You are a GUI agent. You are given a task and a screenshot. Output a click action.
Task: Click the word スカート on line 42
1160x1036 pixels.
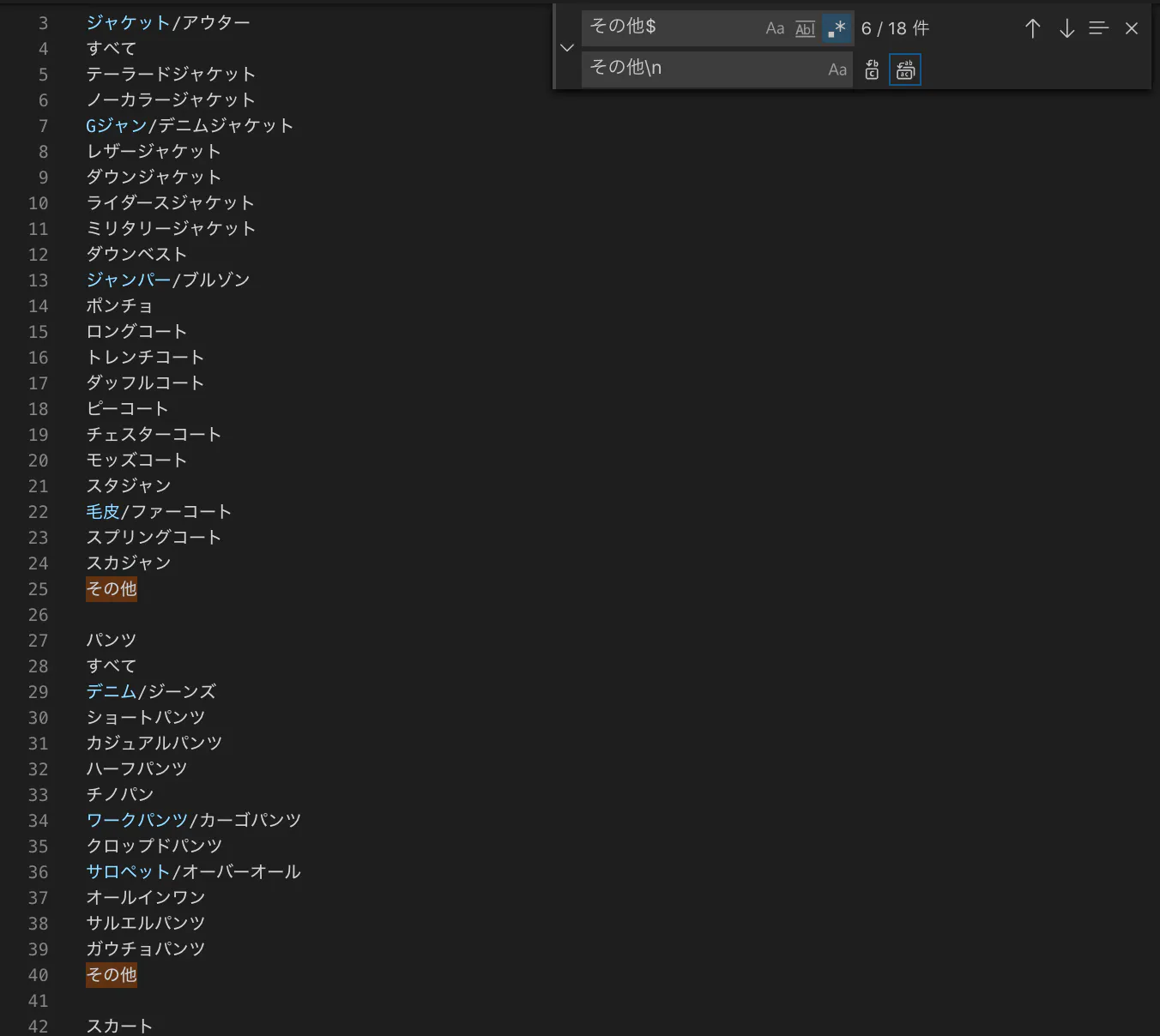pyautogui.click(x=118, y=1025)
